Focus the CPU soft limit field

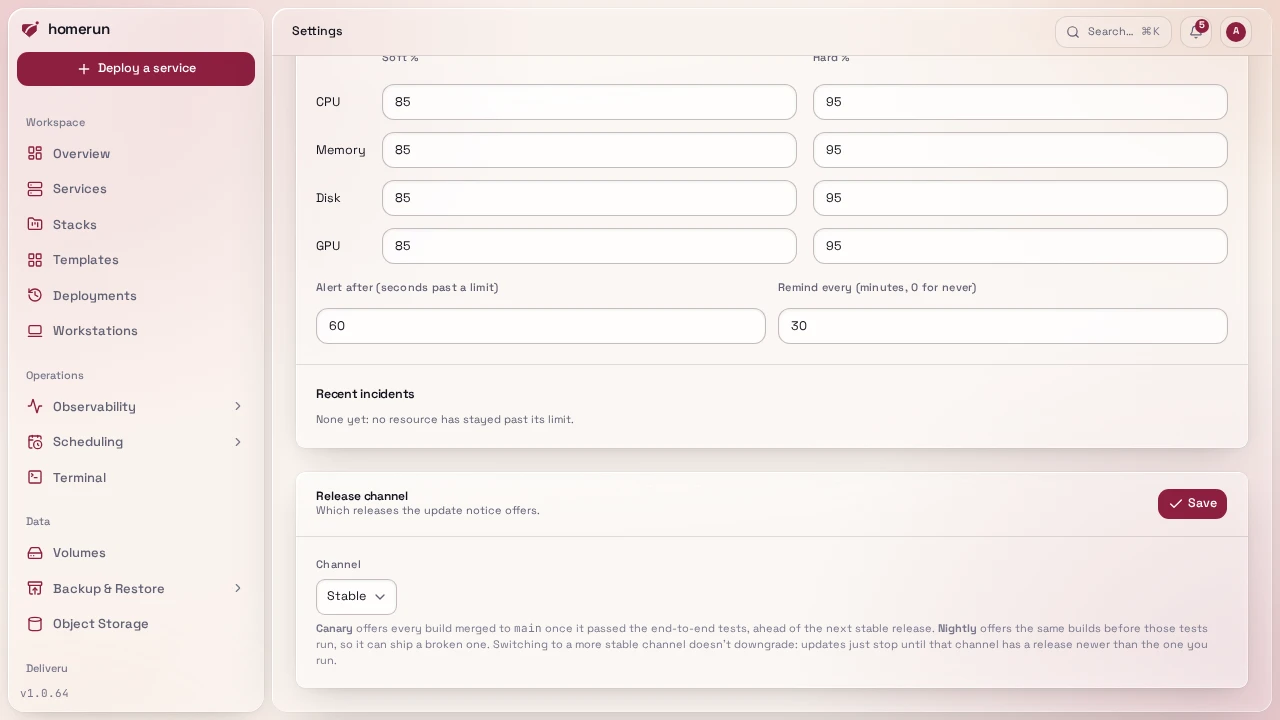[589, 102]
